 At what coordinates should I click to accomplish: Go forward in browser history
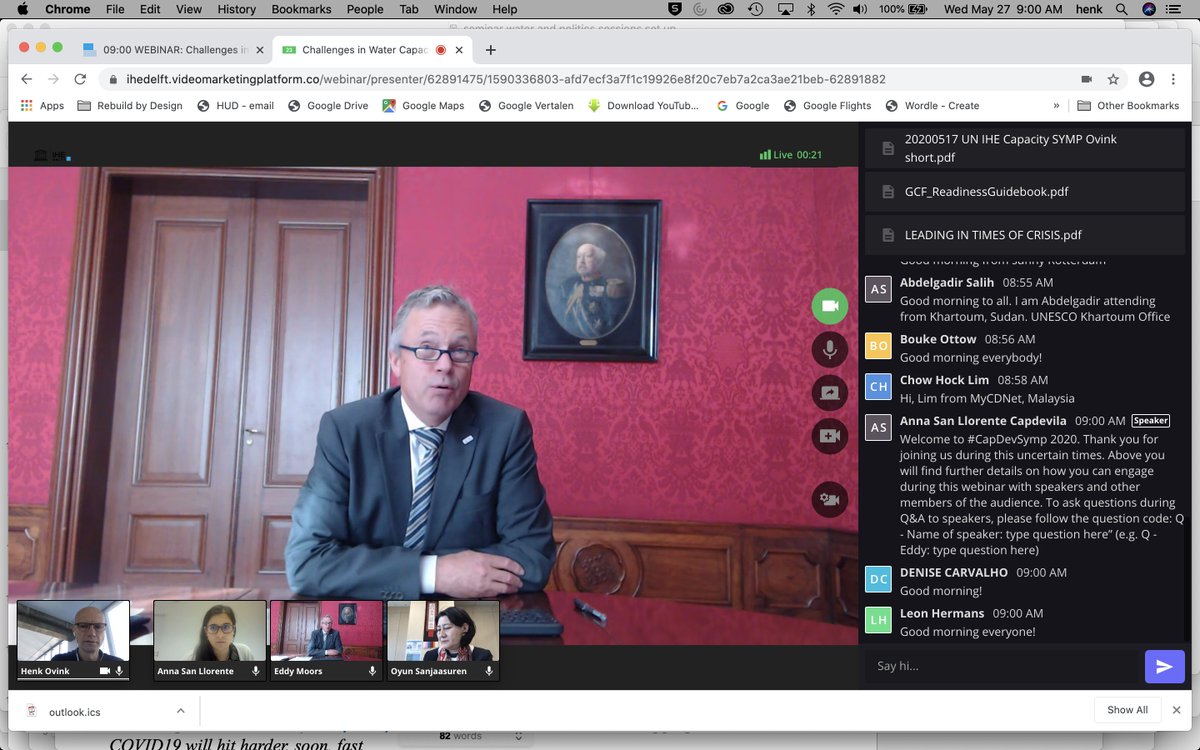tap(53, 79)
